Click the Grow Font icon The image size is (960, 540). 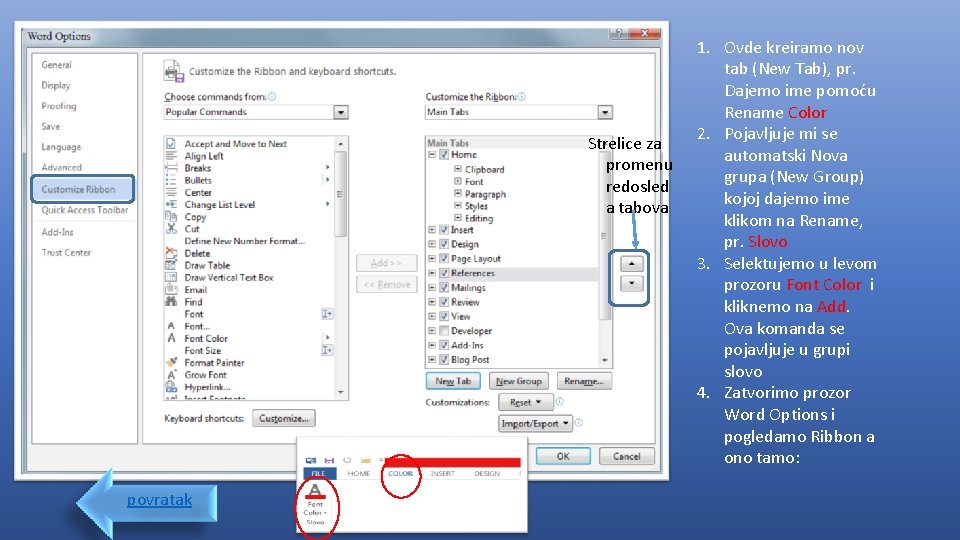coord(171,375)
